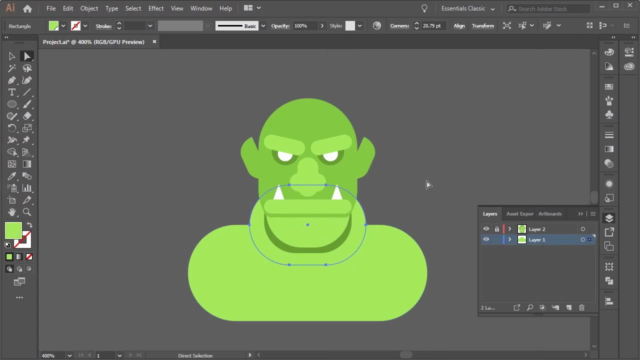Screen dimensions: 640x360
Task: Open the Object menu
Action: click(x=89, y=8)
